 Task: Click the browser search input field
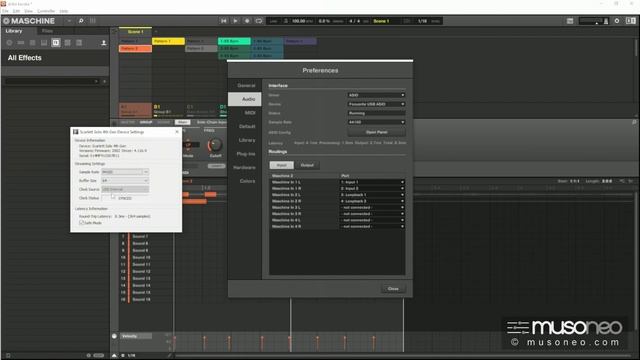(x=51, y=82)
